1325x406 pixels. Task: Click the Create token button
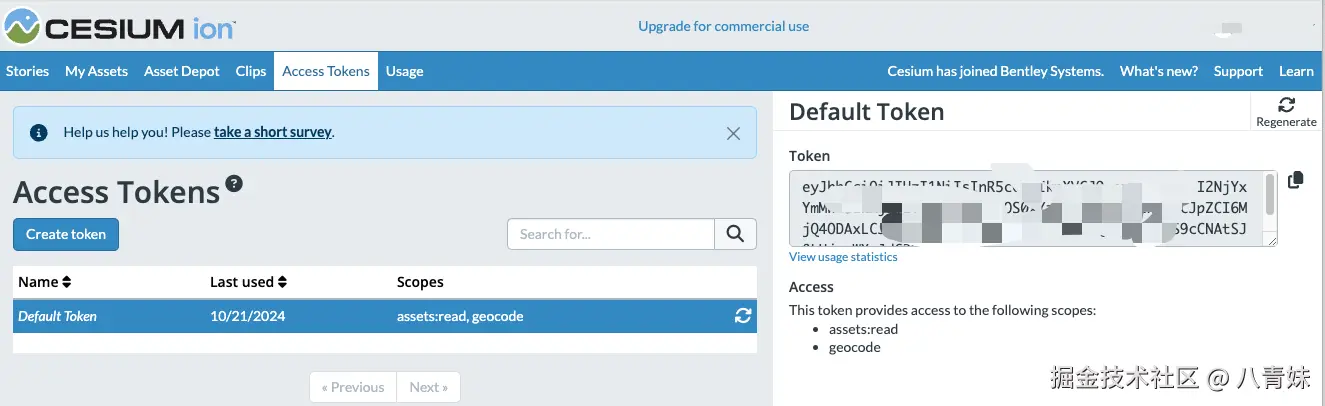click(66, 234)
